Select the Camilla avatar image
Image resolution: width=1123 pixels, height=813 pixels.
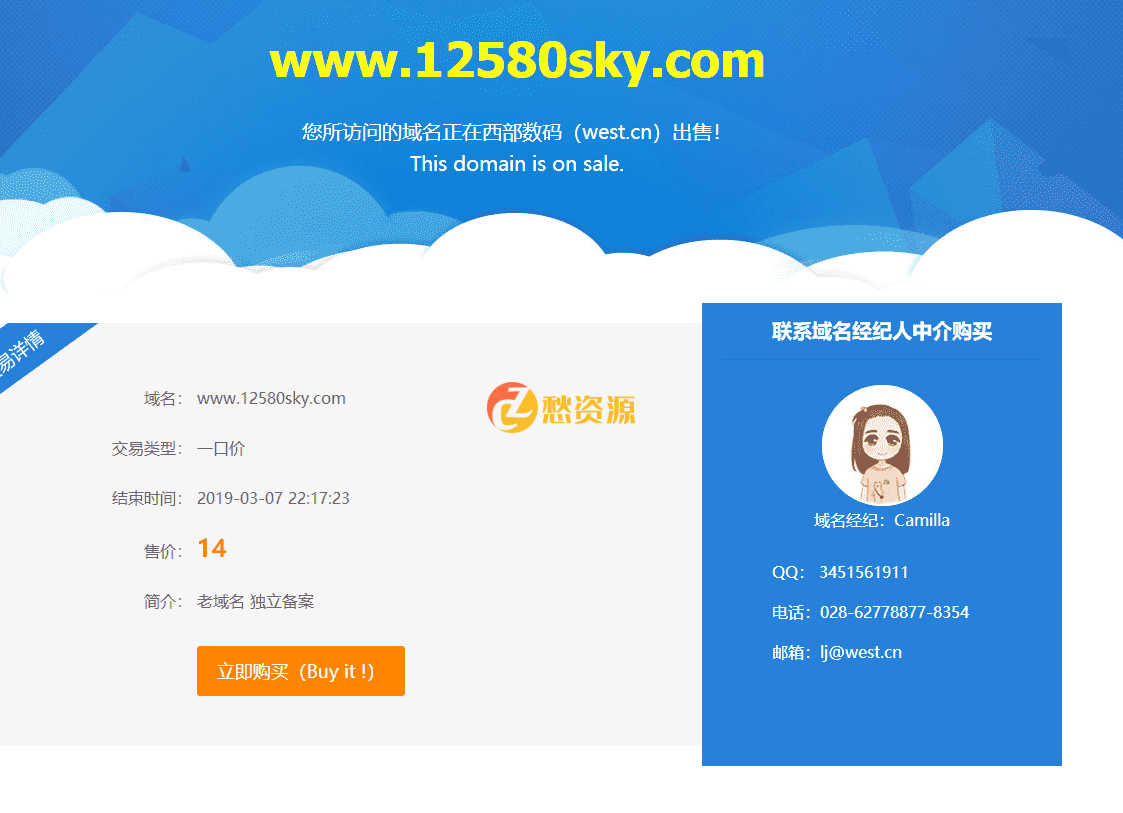click(882, 444)
